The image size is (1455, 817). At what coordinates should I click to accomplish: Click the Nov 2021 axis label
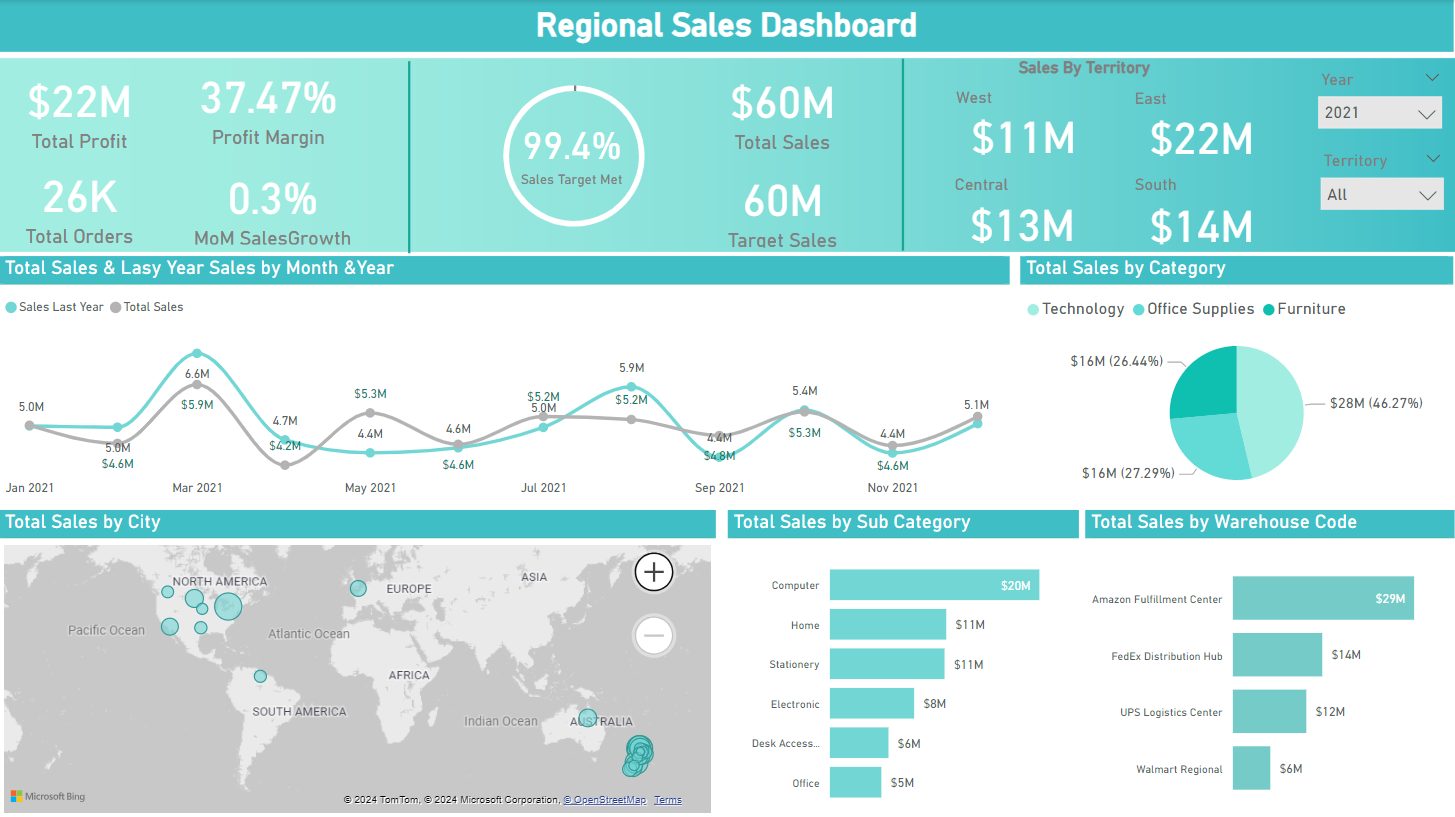point(892,488)
